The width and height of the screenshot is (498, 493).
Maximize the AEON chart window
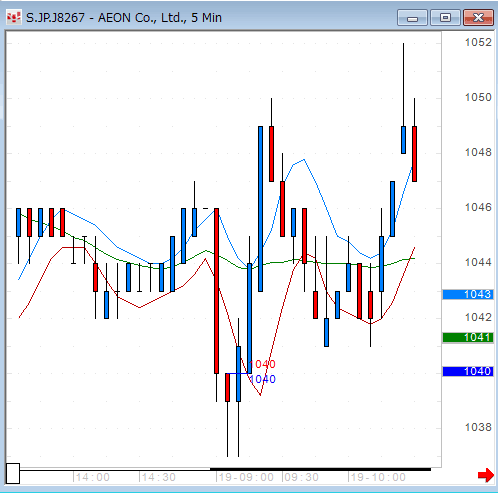point(445,18)
